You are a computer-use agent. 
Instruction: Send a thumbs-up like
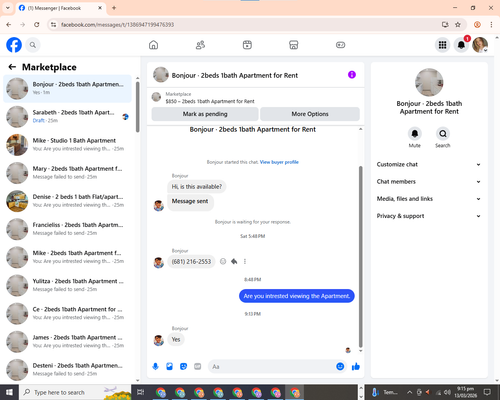click(356, 367)
